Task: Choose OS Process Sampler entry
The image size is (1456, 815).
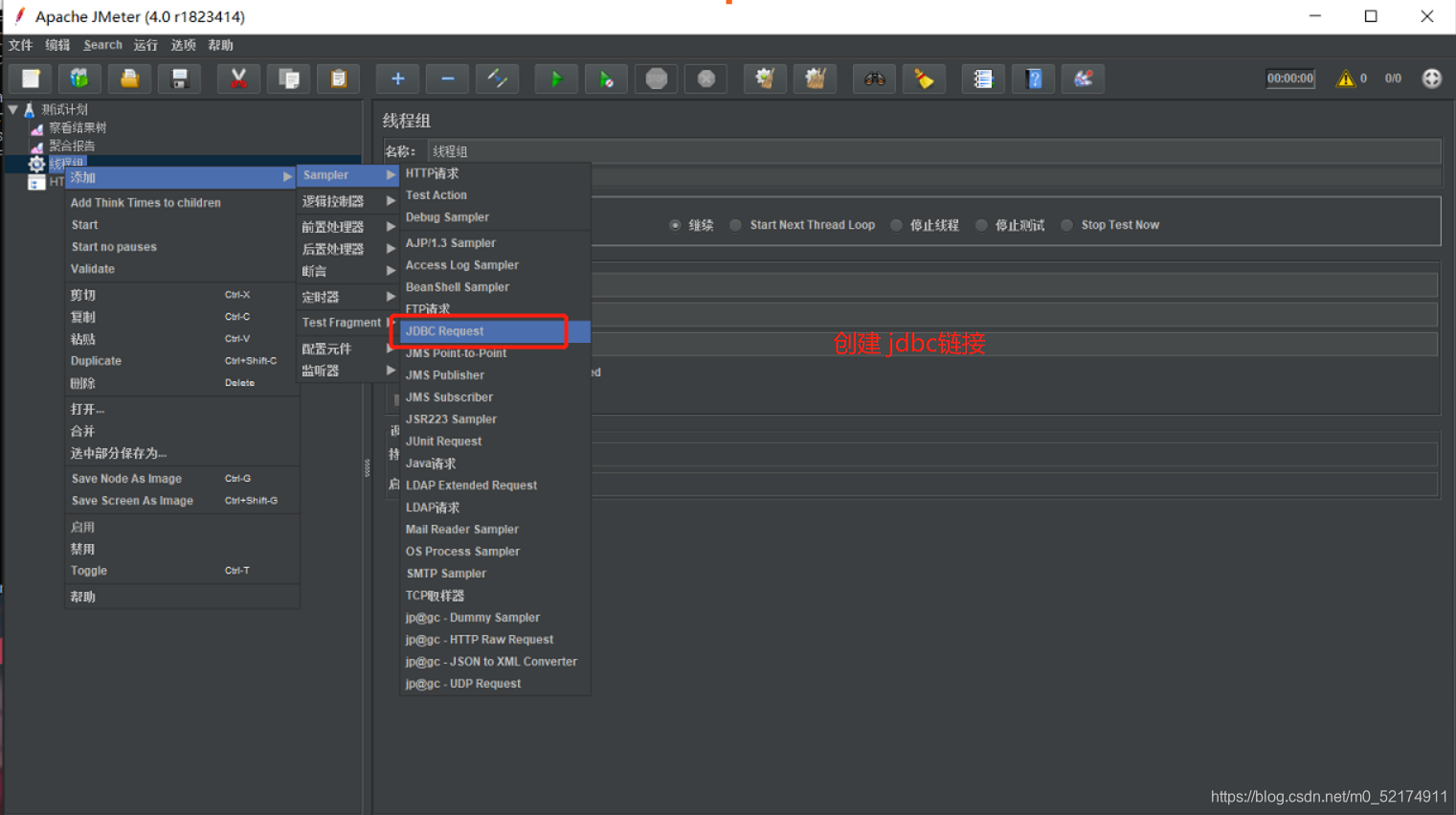Action: coord(495,552)
